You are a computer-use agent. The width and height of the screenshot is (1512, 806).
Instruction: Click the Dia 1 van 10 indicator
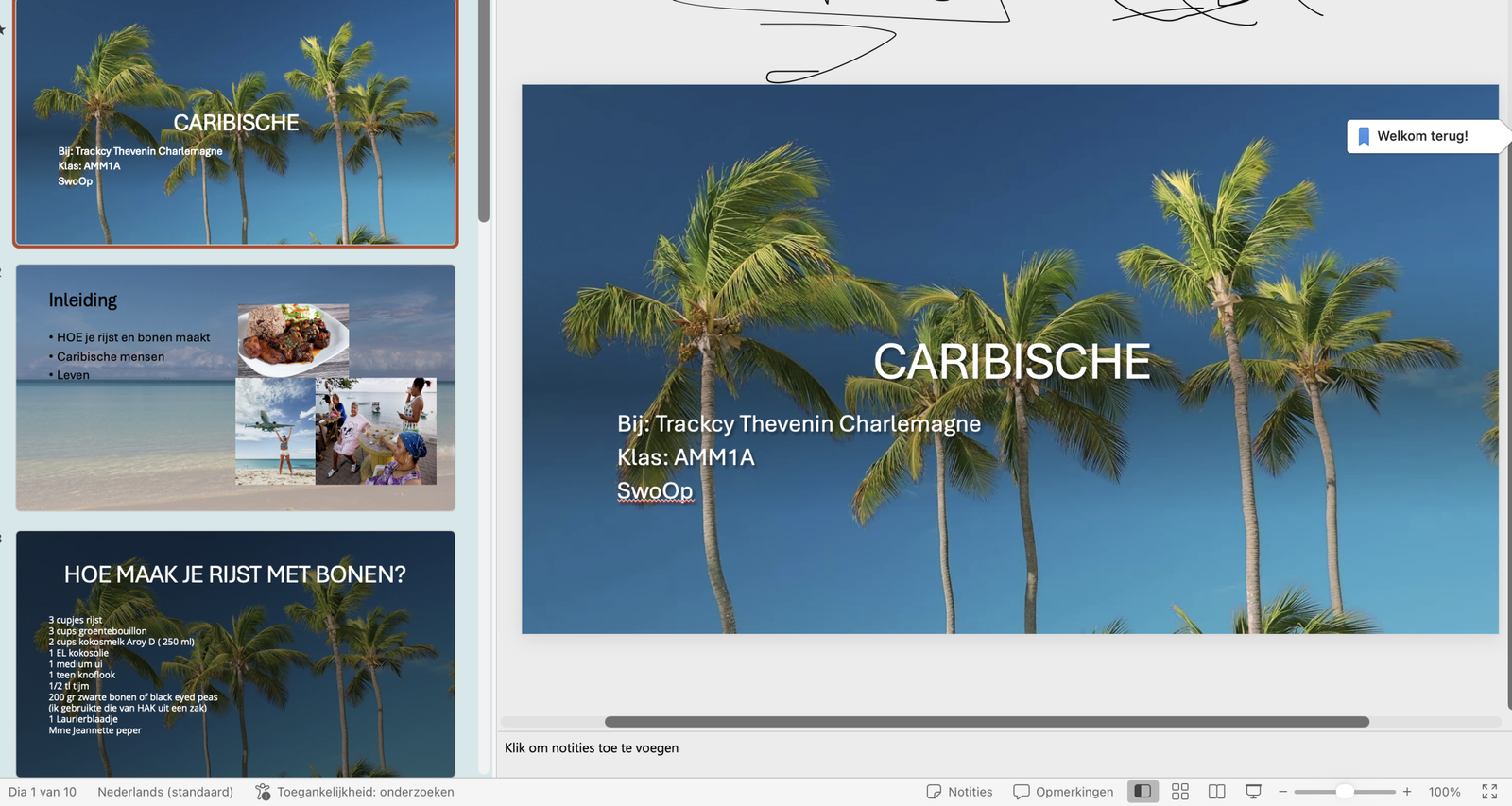coord(43,792)
